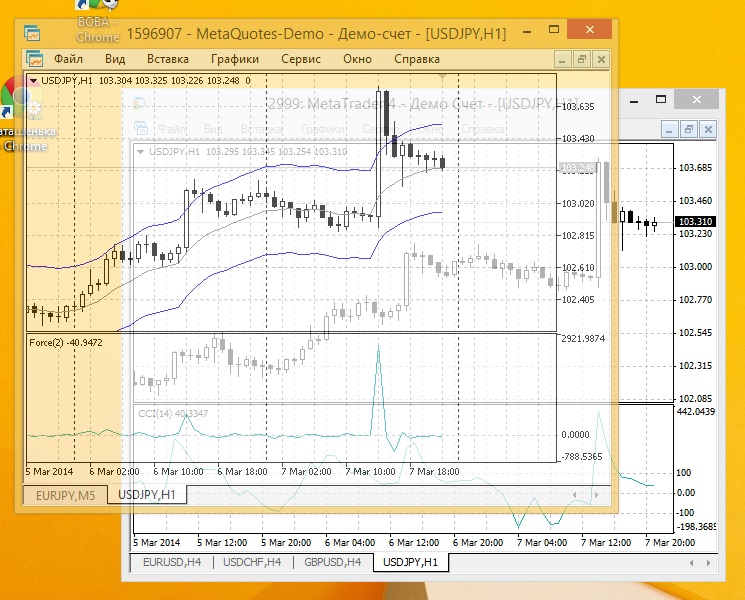Minimize the inner chart in front window
The width and height of the screenshot is (745, 600).
coord(562,60)
